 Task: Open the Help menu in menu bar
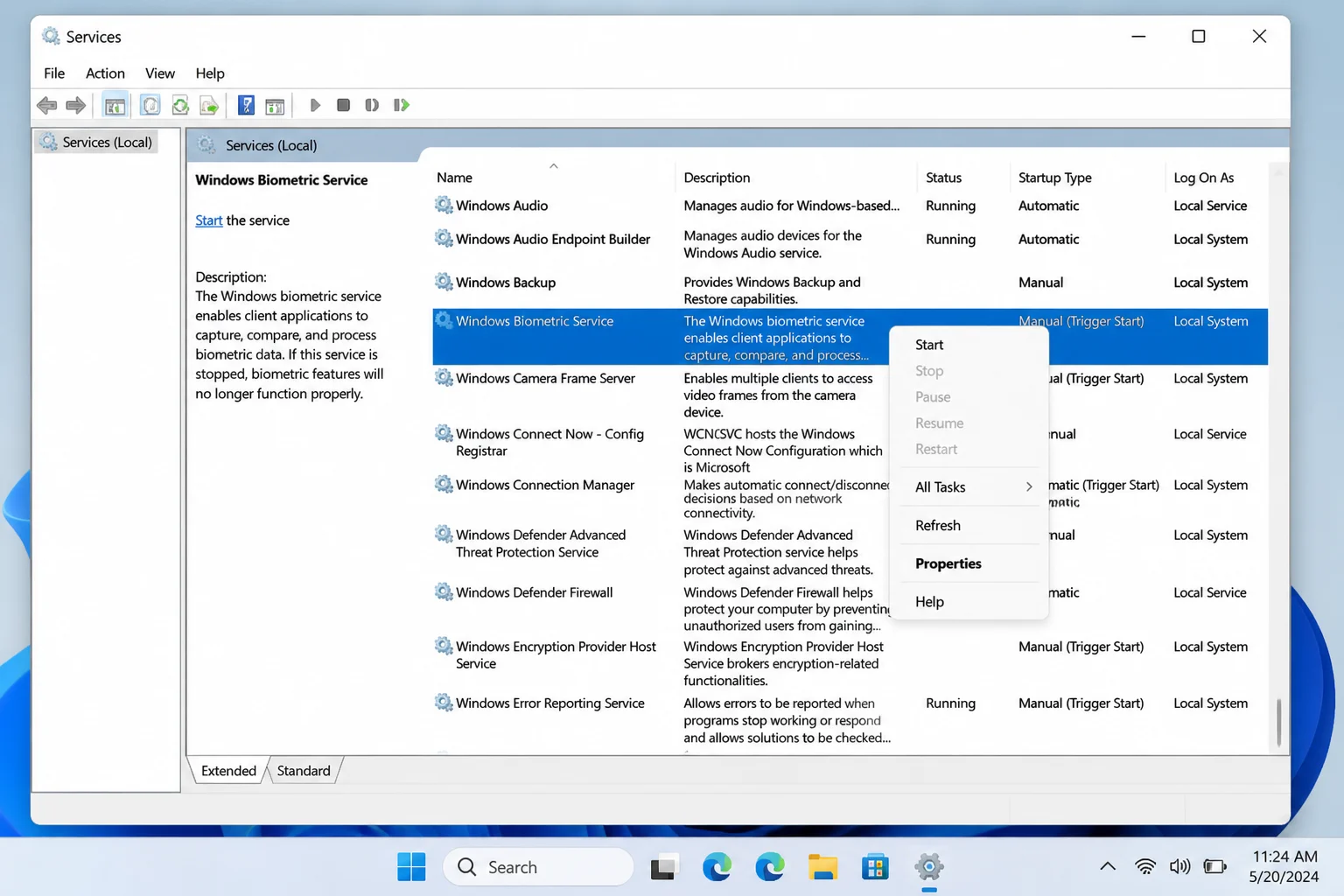point(210,73)
